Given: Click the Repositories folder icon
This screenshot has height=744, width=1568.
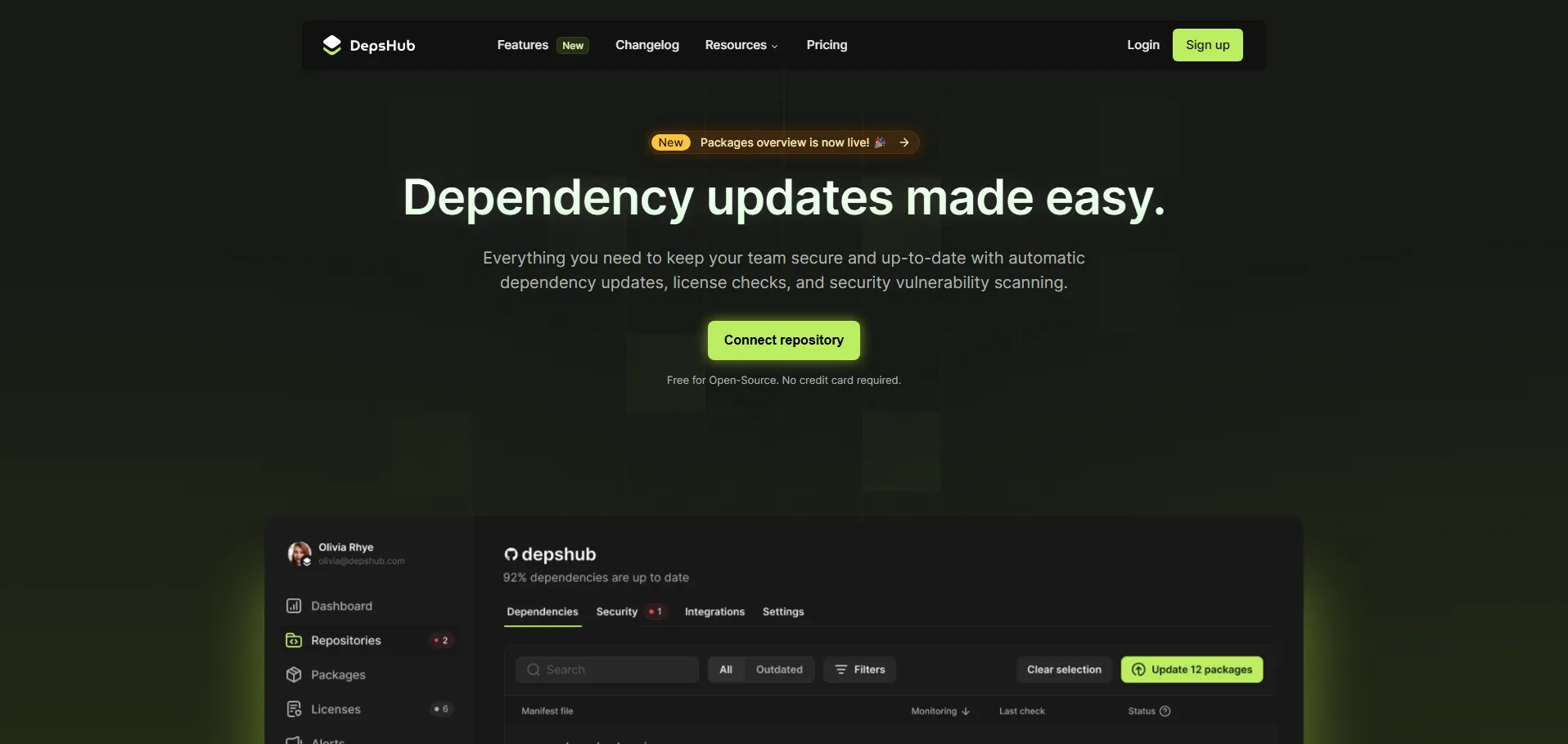Looking at the screenshot, I should (x=294, y=640).
